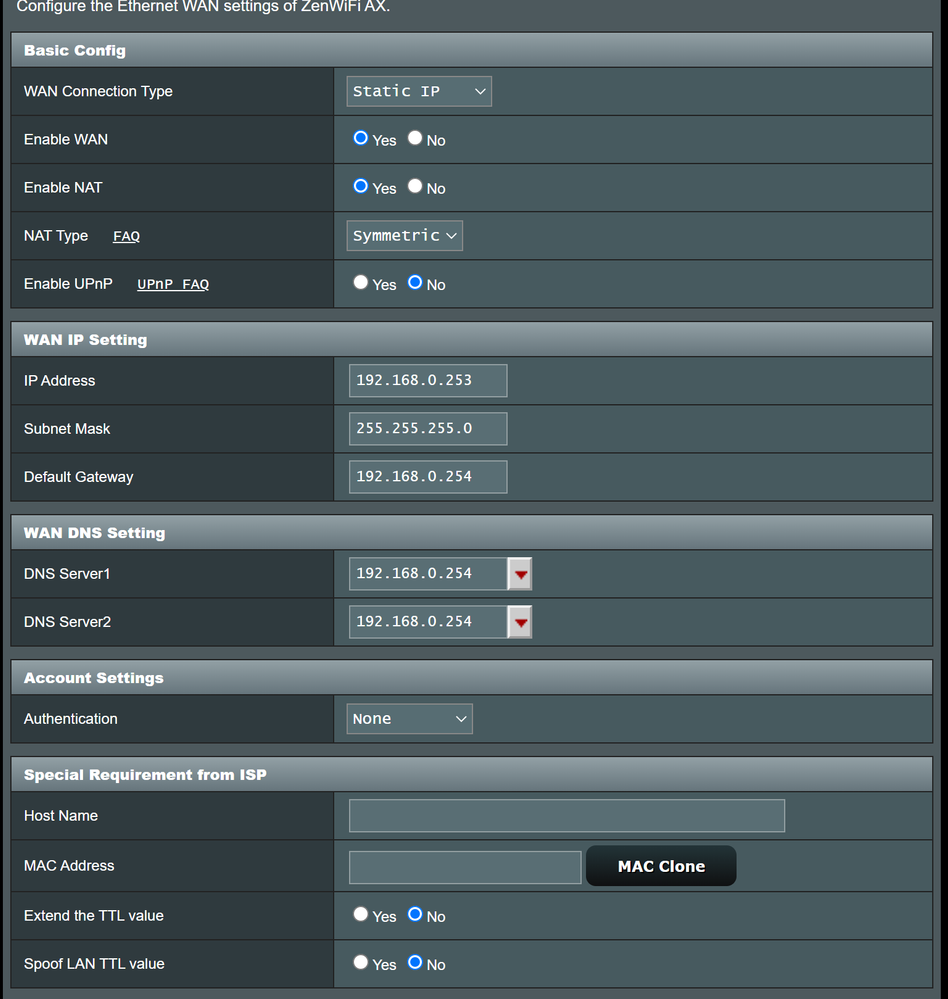Click the DNS Server1 text field
This screenshot has width=948, height=999.
pos(427,574)
